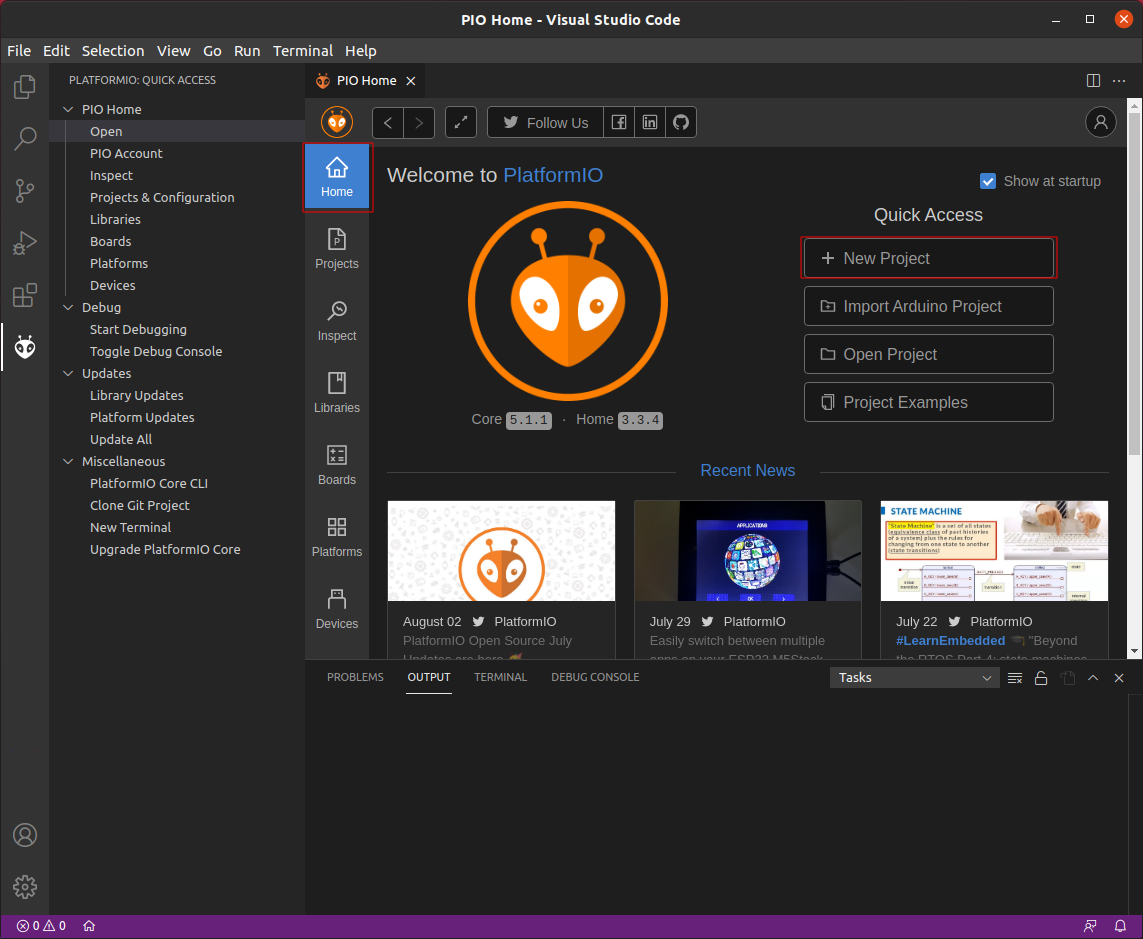Open the State Machine news thumbnail
The width and height of the screenshot is (1143, 939).
994,551
